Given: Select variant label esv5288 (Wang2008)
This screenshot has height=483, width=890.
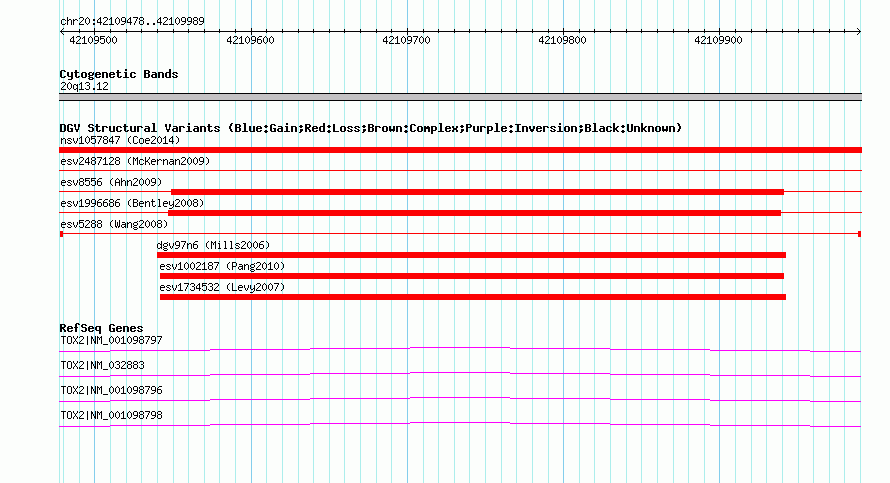Looking at the screenshot, I should click(114, 224).
